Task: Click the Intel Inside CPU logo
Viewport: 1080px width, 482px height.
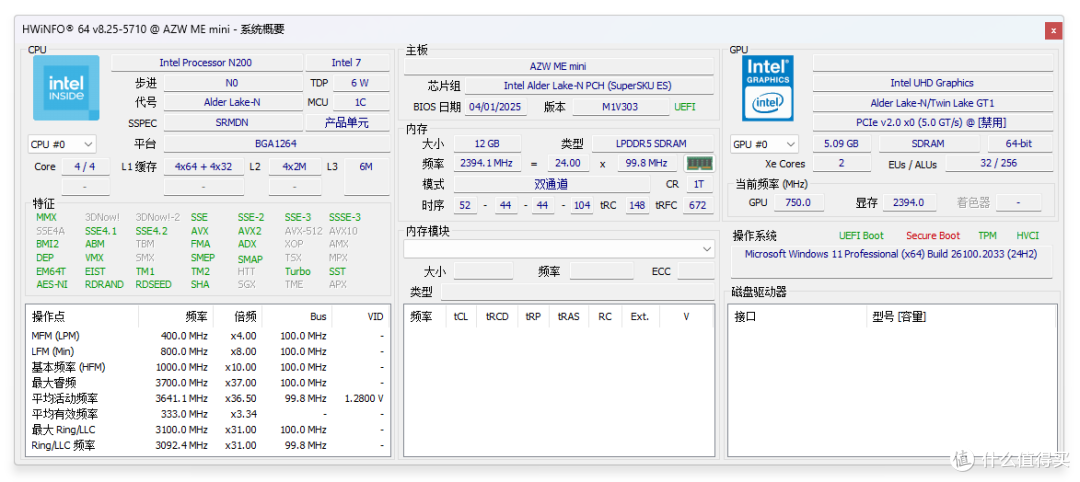Action: (x=66, y=88)
